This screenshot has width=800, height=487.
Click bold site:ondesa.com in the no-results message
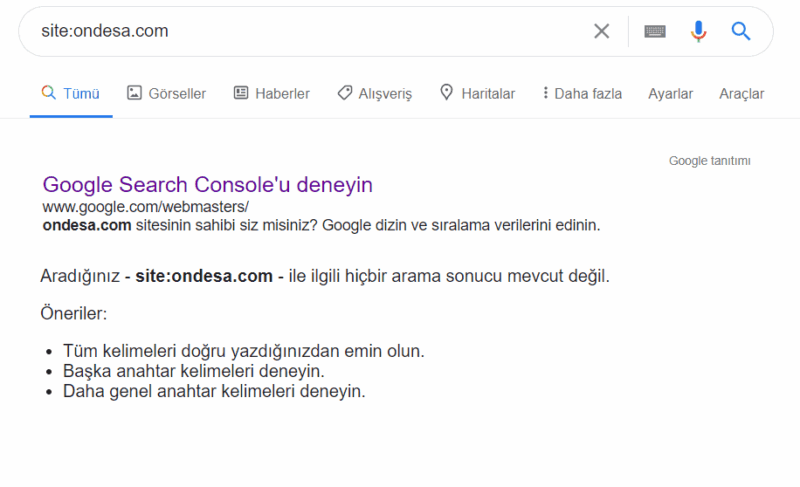(x=204, y=276)
